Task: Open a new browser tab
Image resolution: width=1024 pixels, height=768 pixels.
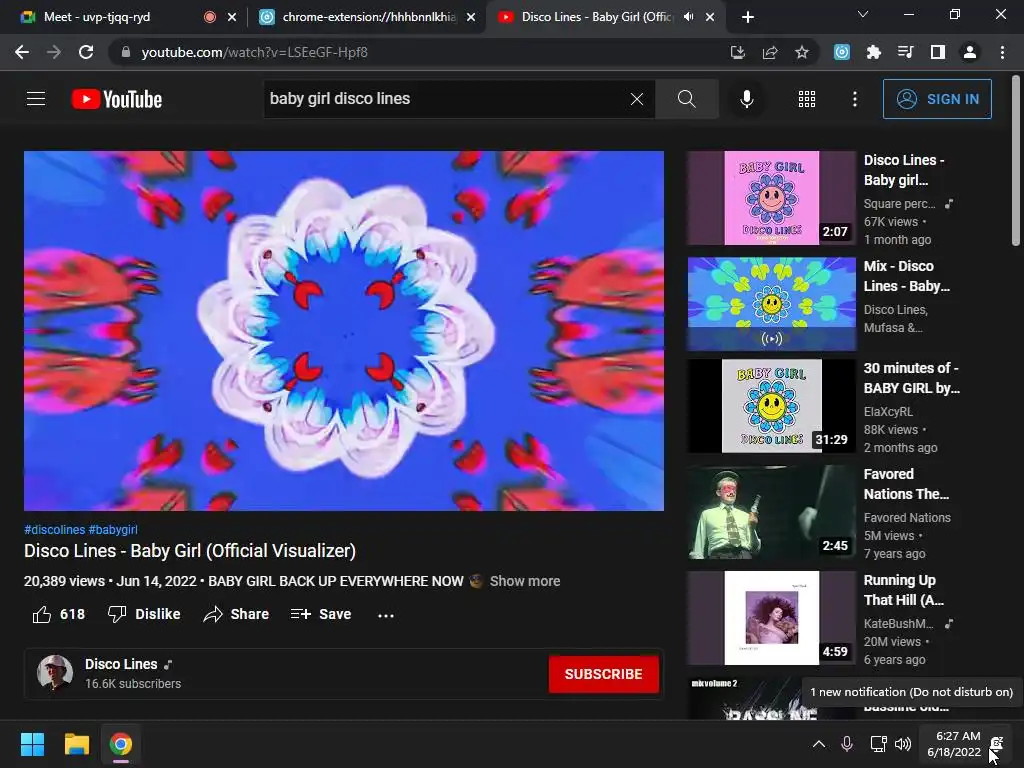Action: tap(748, 17)
